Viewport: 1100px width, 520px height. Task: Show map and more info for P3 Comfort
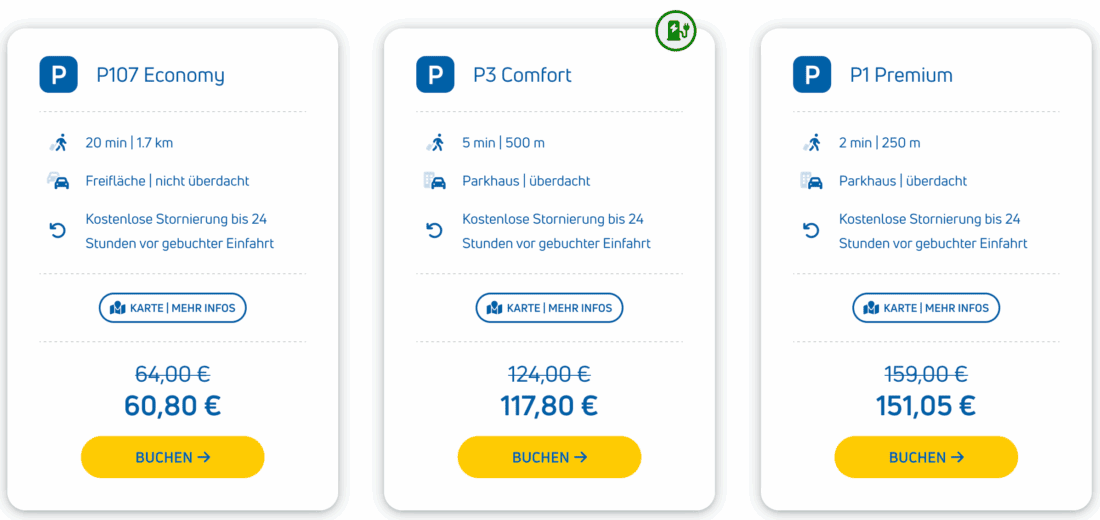coord(549,308)
